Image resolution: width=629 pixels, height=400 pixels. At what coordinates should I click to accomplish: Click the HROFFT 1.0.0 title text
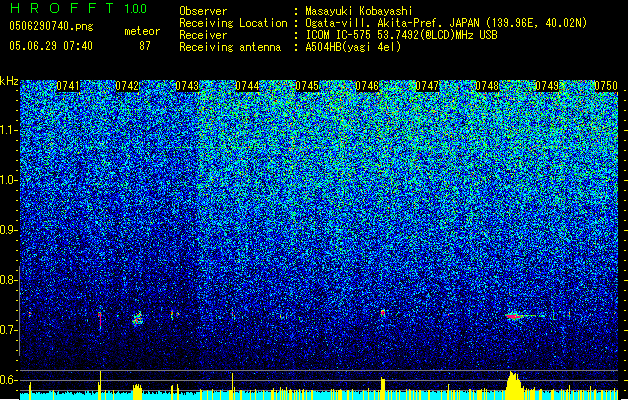click(79, 8)
